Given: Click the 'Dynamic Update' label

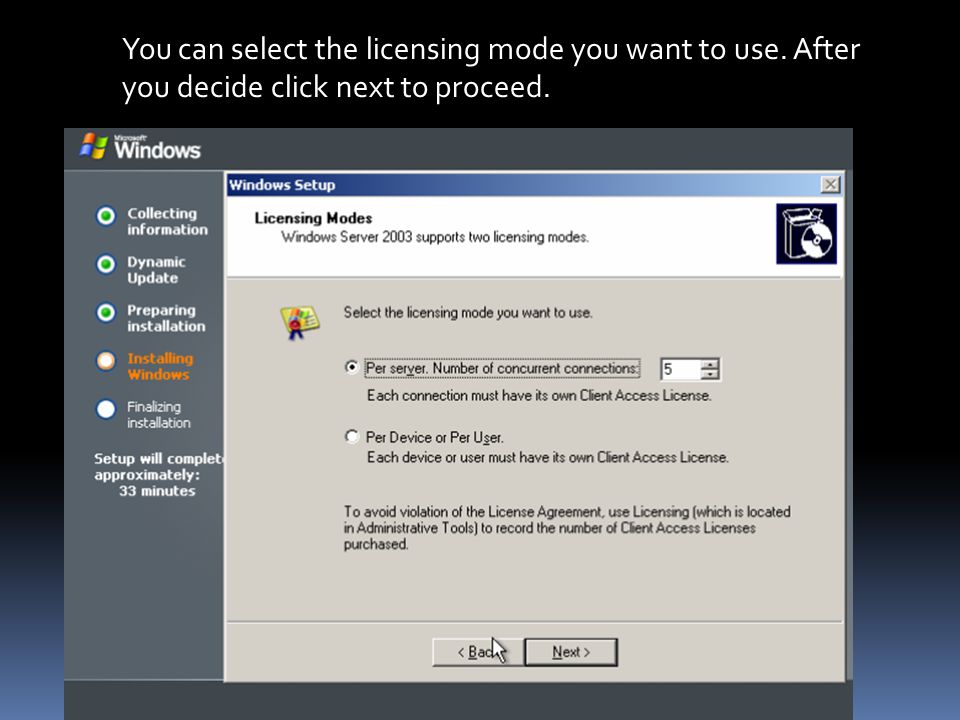Looking at the screenshot, I should pos(156,270).
